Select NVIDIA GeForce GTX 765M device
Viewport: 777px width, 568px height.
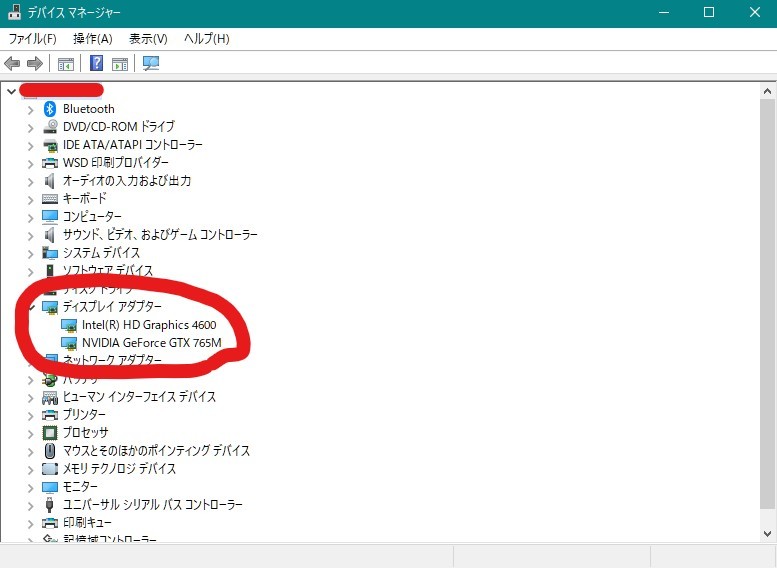pyautogui.click(x=152, y=343)
